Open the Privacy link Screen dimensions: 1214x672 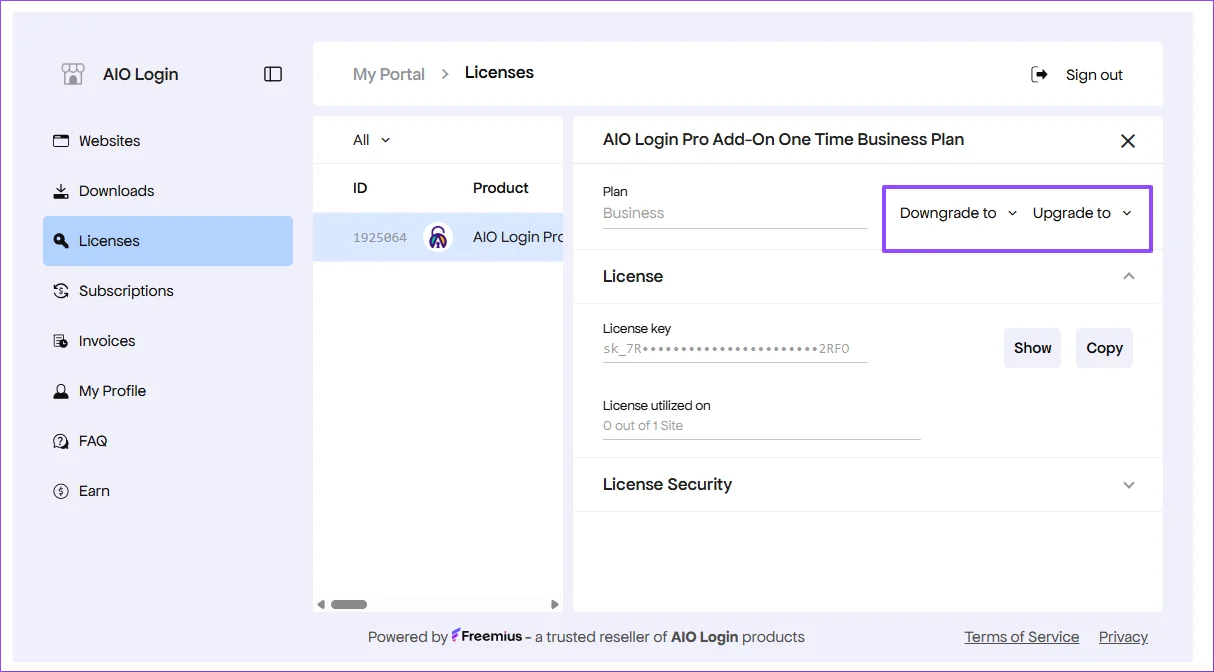click(1123, 637)
